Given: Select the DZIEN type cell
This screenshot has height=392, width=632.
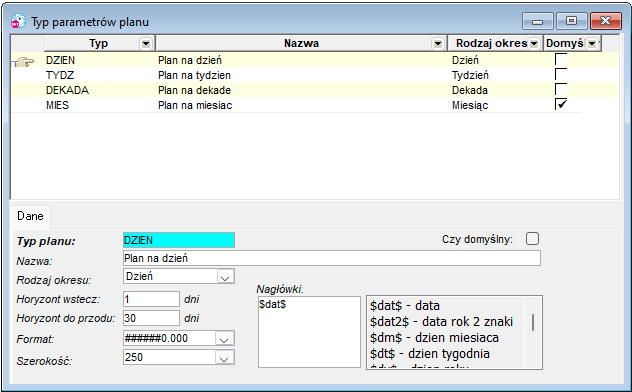Looking at the screenshot, I should 100,60.
